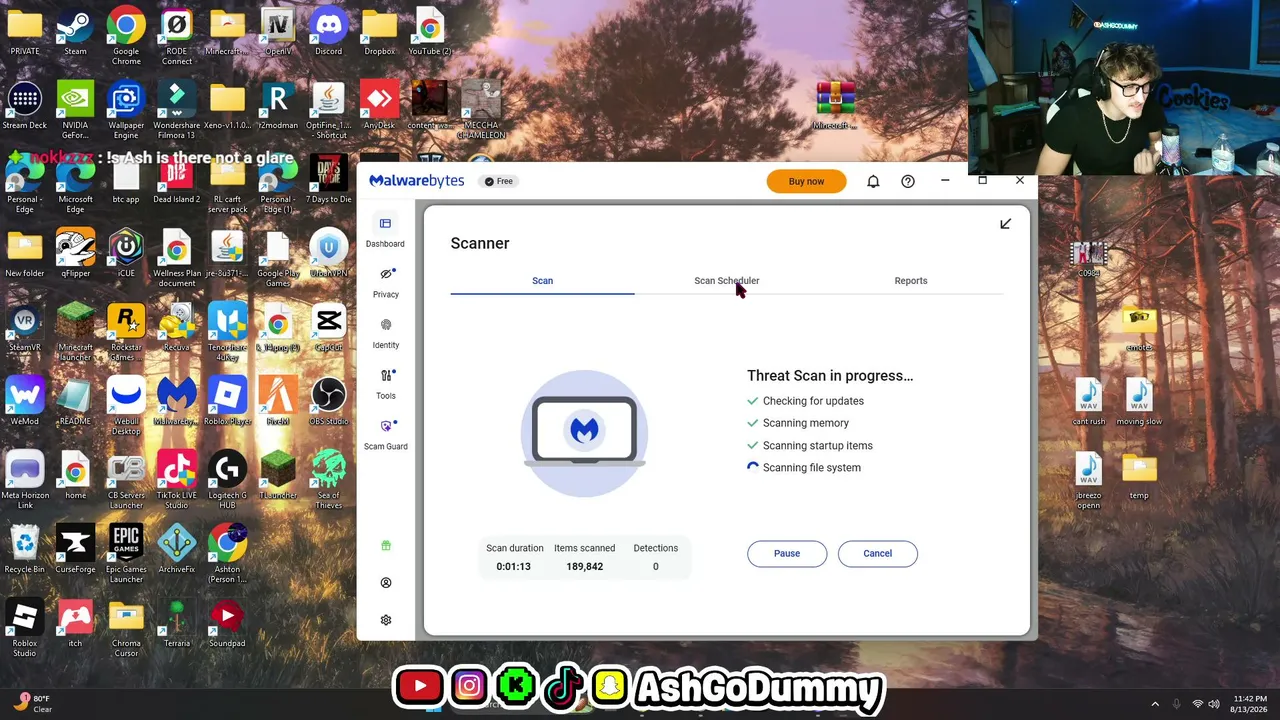The height and width of the screenshot is (720, 1280).
Task: Select the Discord desktop shortcut
Action: [x=328, y=33]
